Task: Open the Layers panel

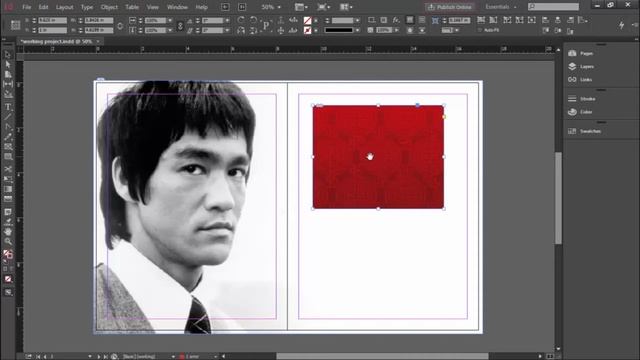Action: pos(581,67)
